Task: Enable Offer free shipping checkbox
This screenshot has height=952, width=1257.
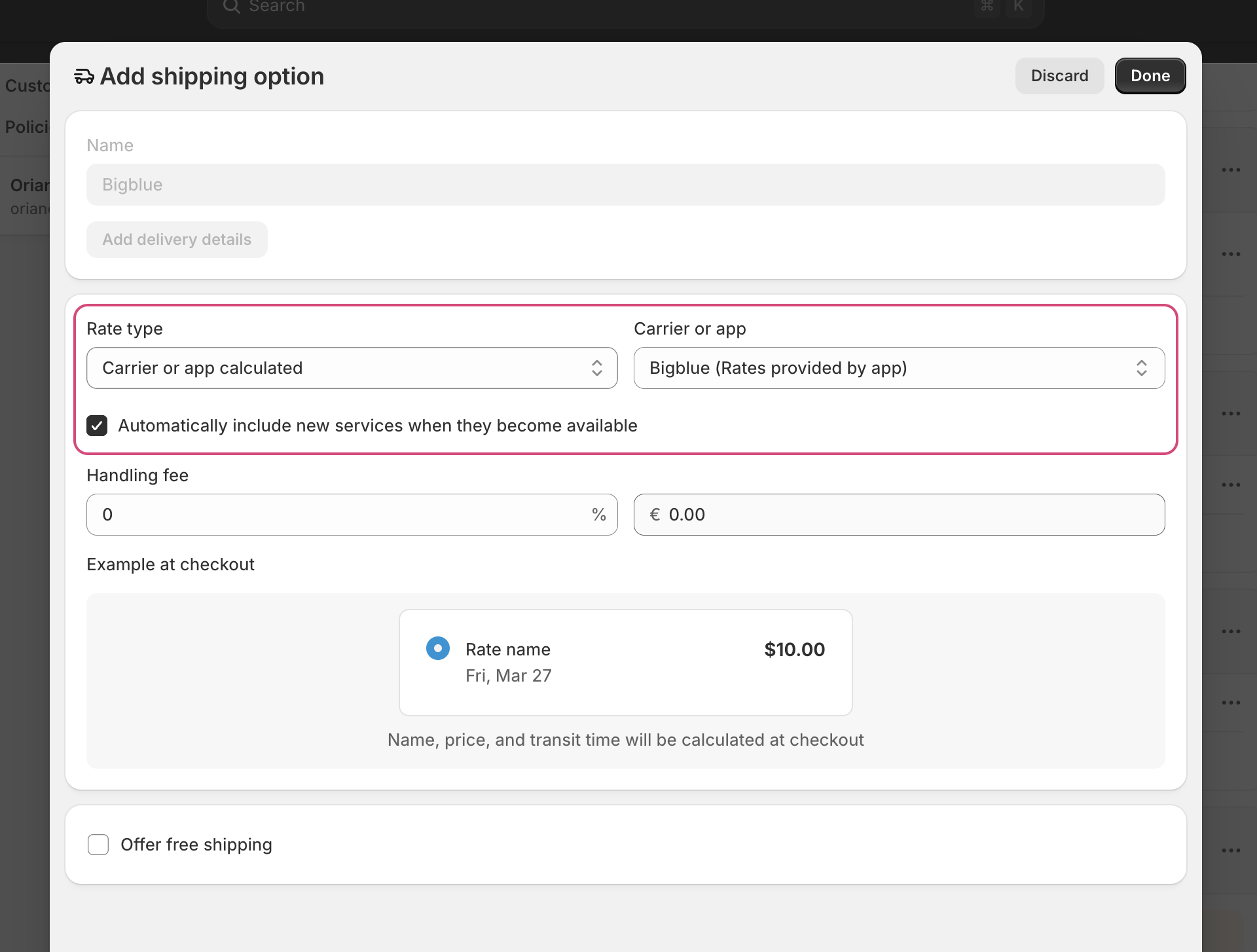Action: (x=98, y=845)
